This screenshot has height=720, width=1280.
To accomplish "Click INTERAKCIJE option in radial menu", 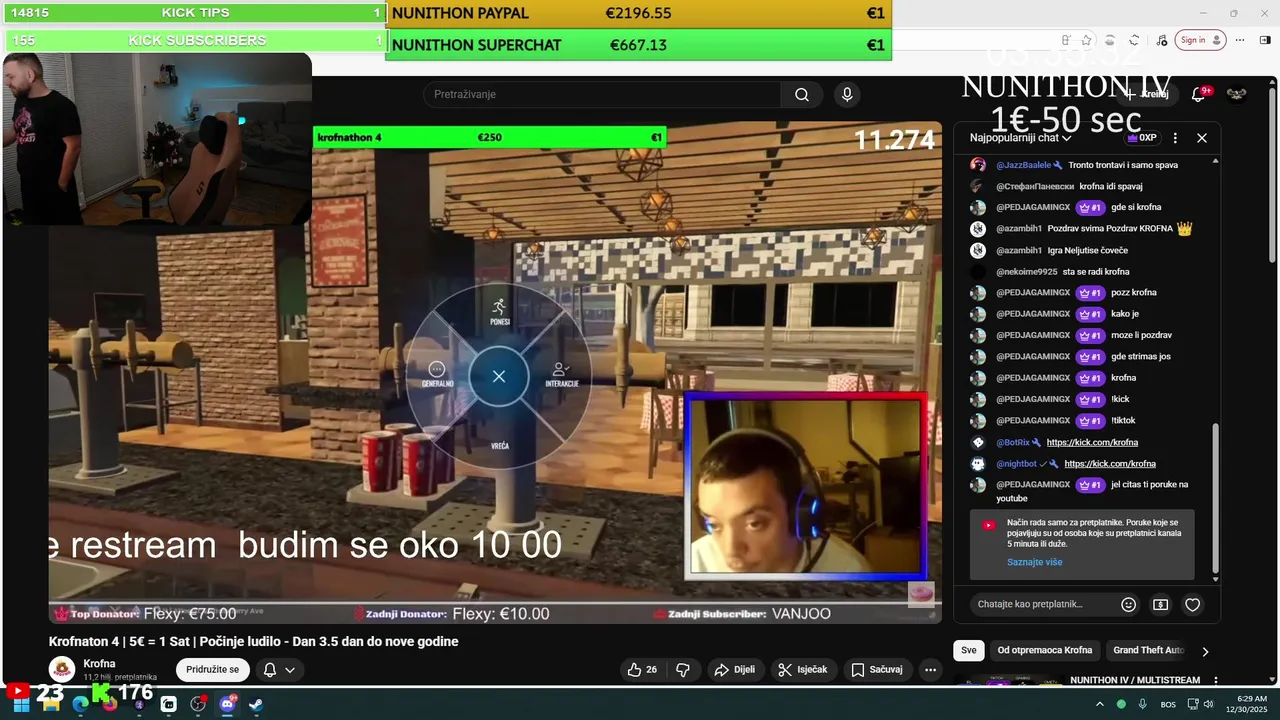I will tap(562, 376).
